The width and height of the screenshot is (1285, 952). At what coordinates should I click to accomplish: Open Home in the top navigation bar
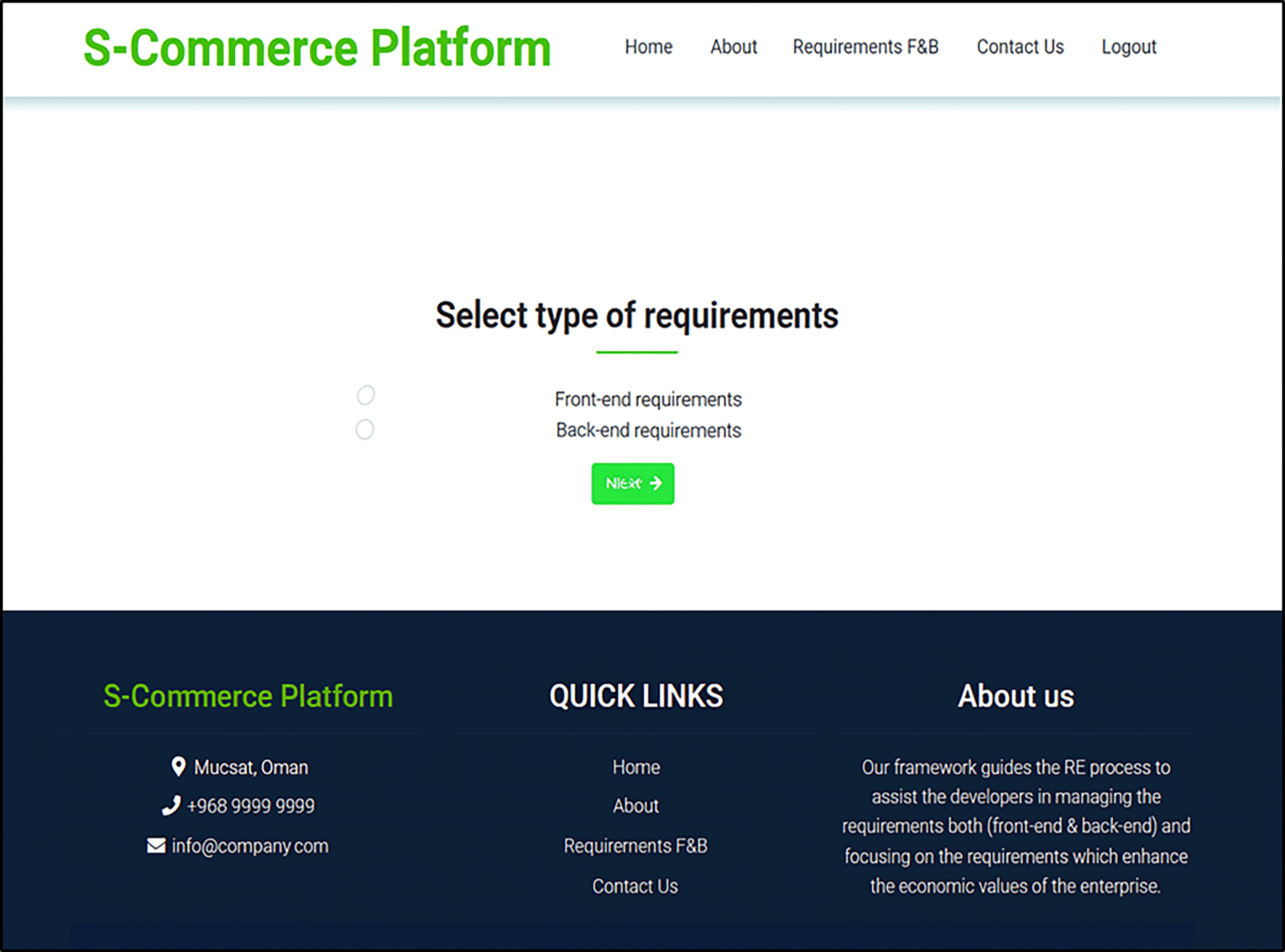pyautogui.click(x=648, y=47)
